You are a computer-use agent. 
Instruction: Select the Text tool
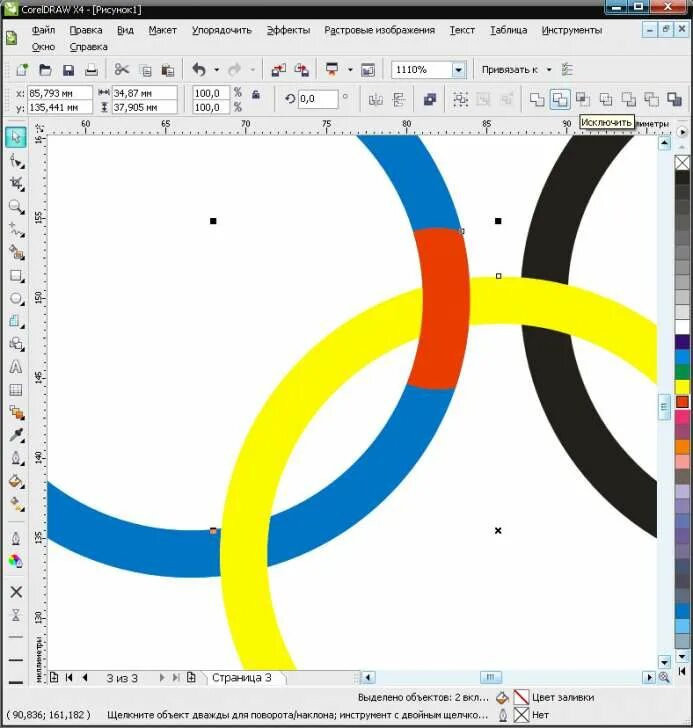[16, 367]
